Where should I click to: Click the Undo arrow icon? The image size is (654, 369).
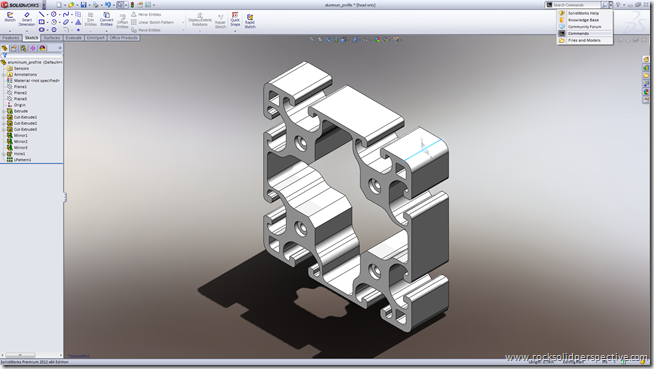point(108,5)
